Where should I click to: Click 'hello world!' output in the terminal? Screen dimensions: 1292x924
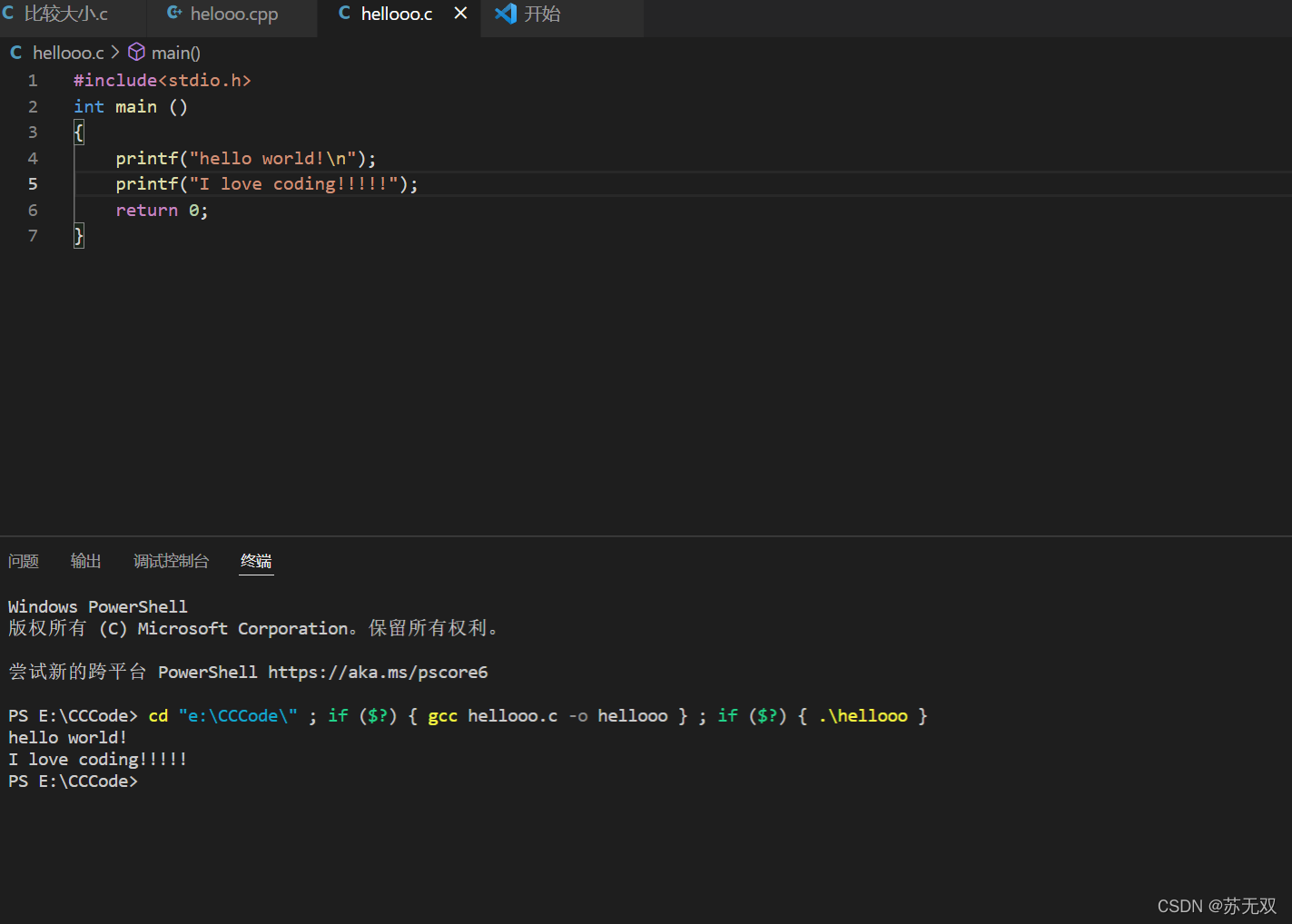click(68, 738)
